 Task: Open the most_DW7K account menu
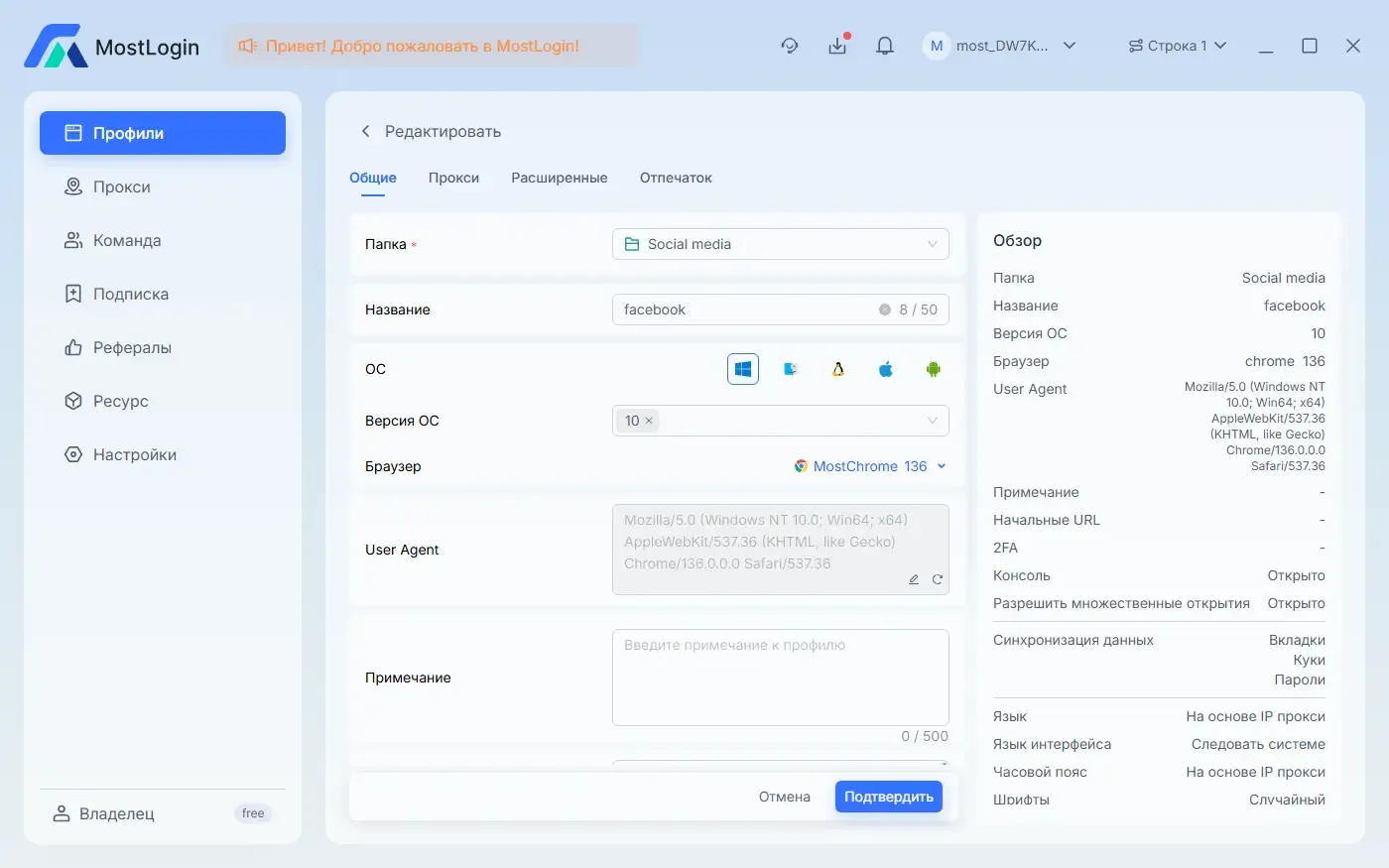pos(1000,46)
